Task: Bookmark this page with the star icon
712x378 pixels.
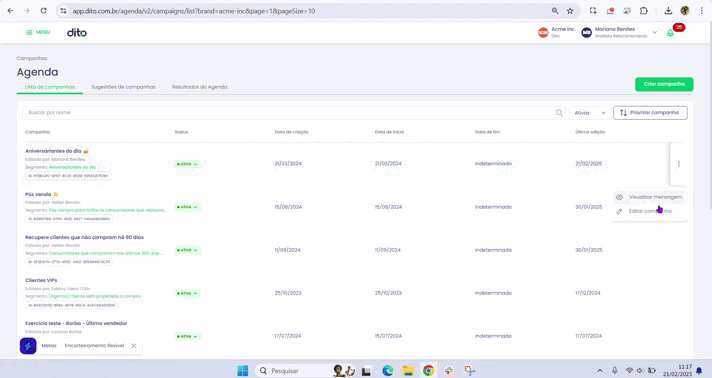Action: pyautogui.click(x=570, y=10)
